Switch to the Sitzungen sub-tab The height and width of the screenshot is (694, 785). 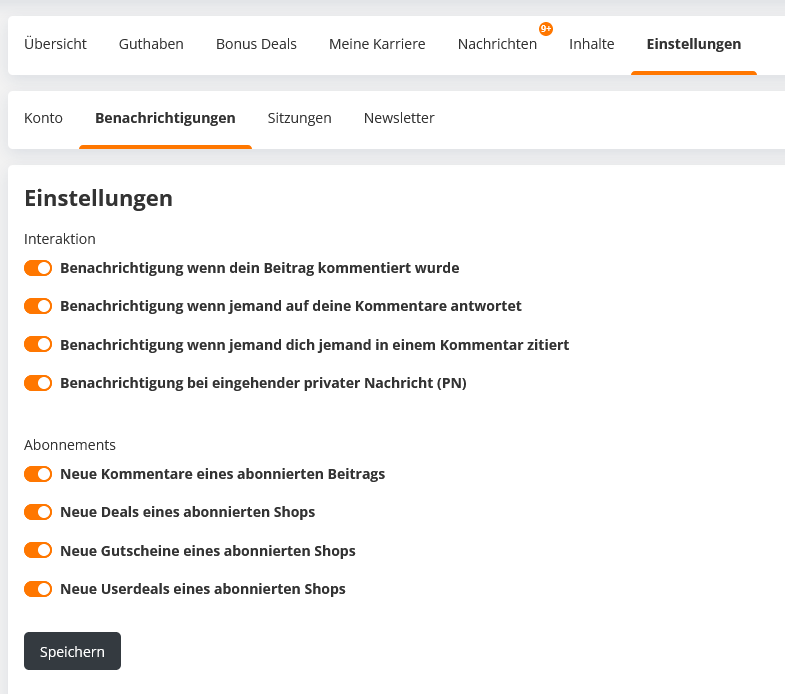[299, 118]
